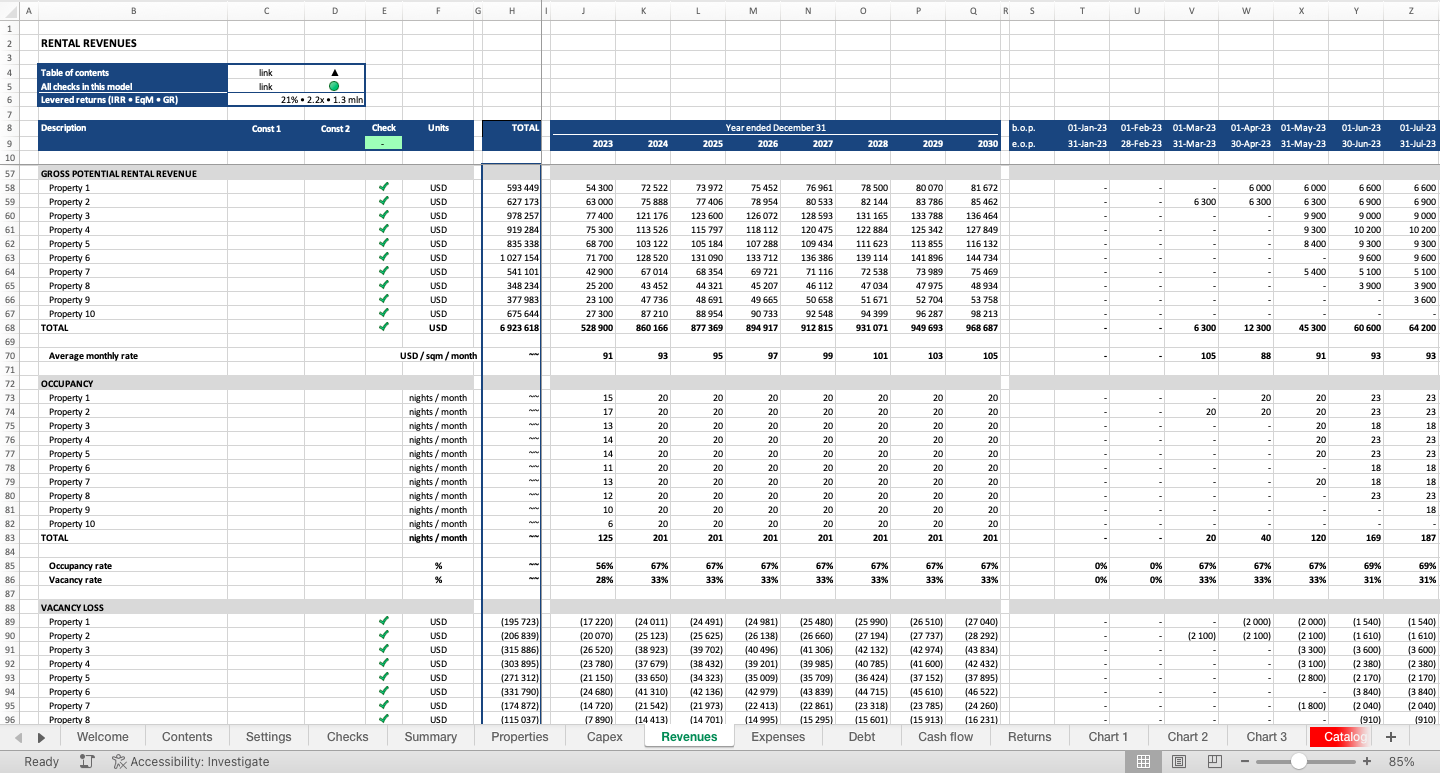The image size is (1440, 773).
Task: Click the 85% zoom level value
Action: (x=1402, y=761)
